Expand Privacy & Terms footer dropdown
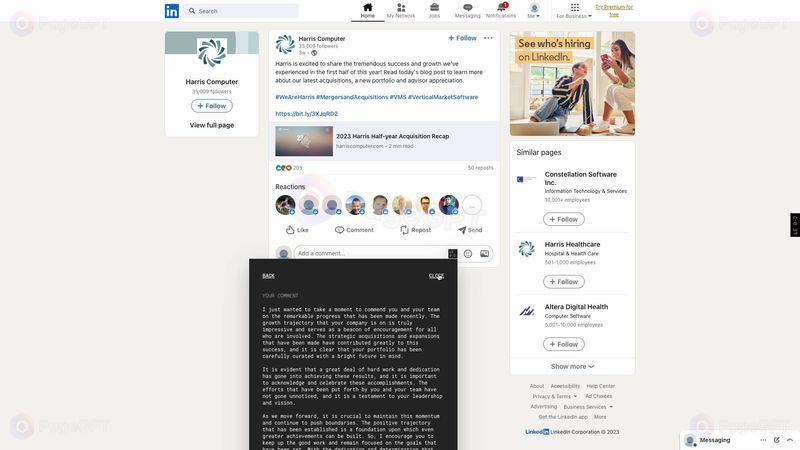This screenshot has height=450, width=800. click(555, 396)
